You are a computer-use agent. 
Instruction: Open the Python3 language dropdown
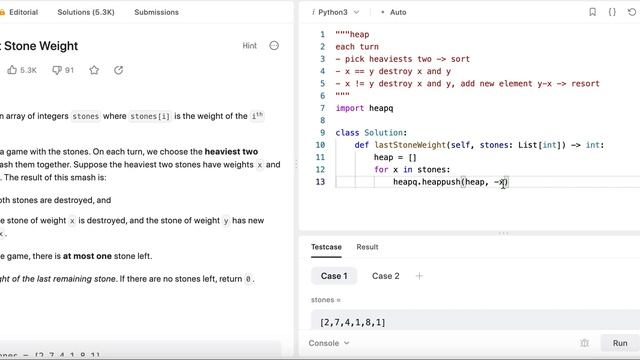pyautogui.click(x=336, y=12)
